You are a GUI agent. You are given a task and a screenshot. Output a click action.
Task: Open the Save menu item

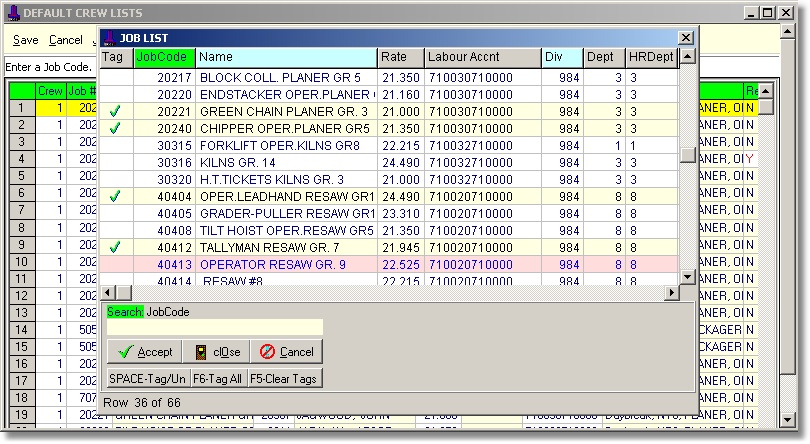(25, 41)
